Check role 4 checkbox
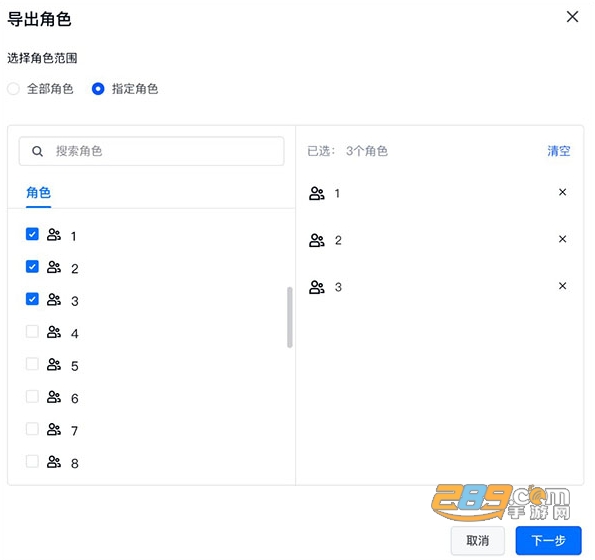 (32, 332)
